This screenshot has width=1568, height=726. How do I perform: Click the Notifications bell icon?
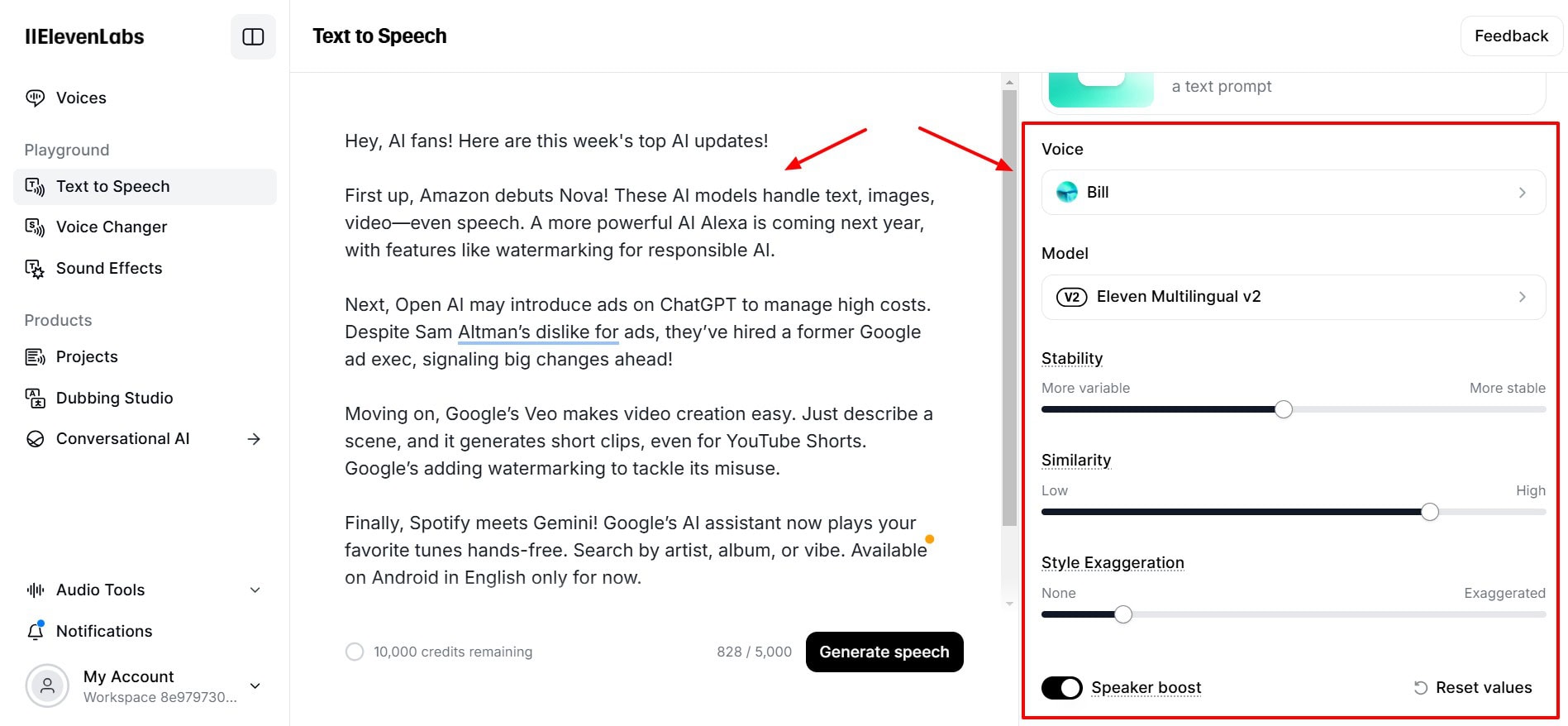[35, 631]
